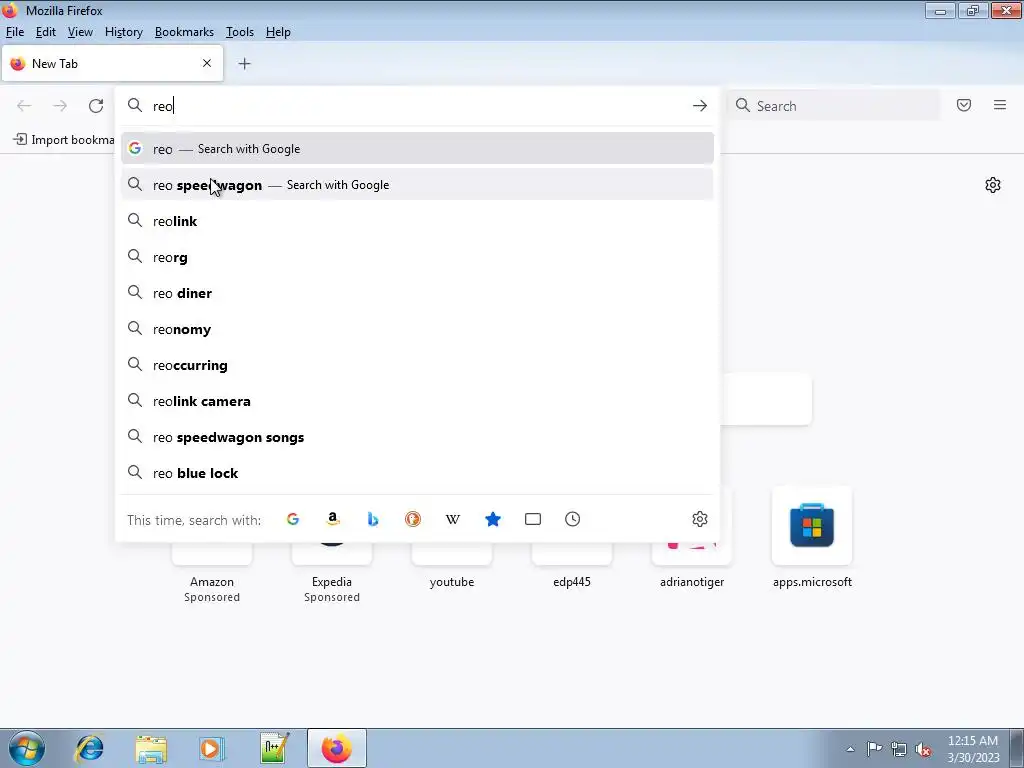The width and height of the screenshot is (1024, 768).
Task: Open Save to Pocket icon
Action: point(964,105)
